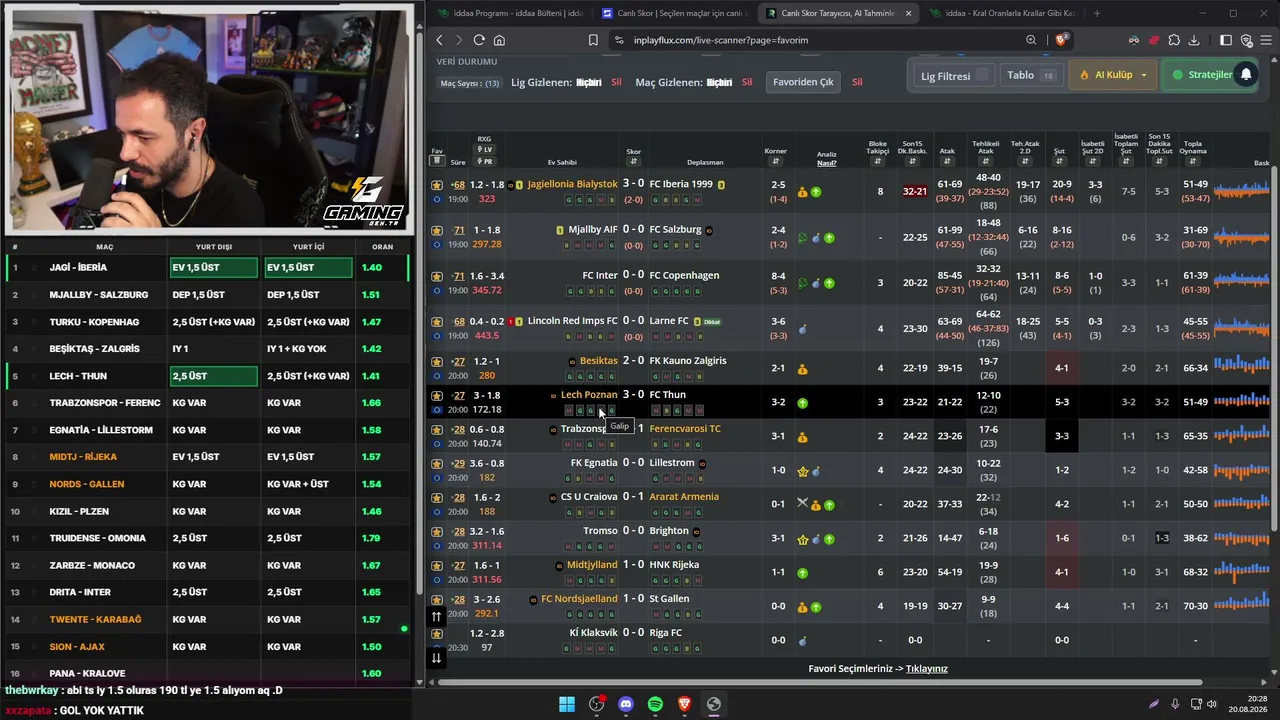This screenshot has height=720, width=1280.
Task: Toggle the circle under Besiktas' favorite star
Action: pos(437,375)
